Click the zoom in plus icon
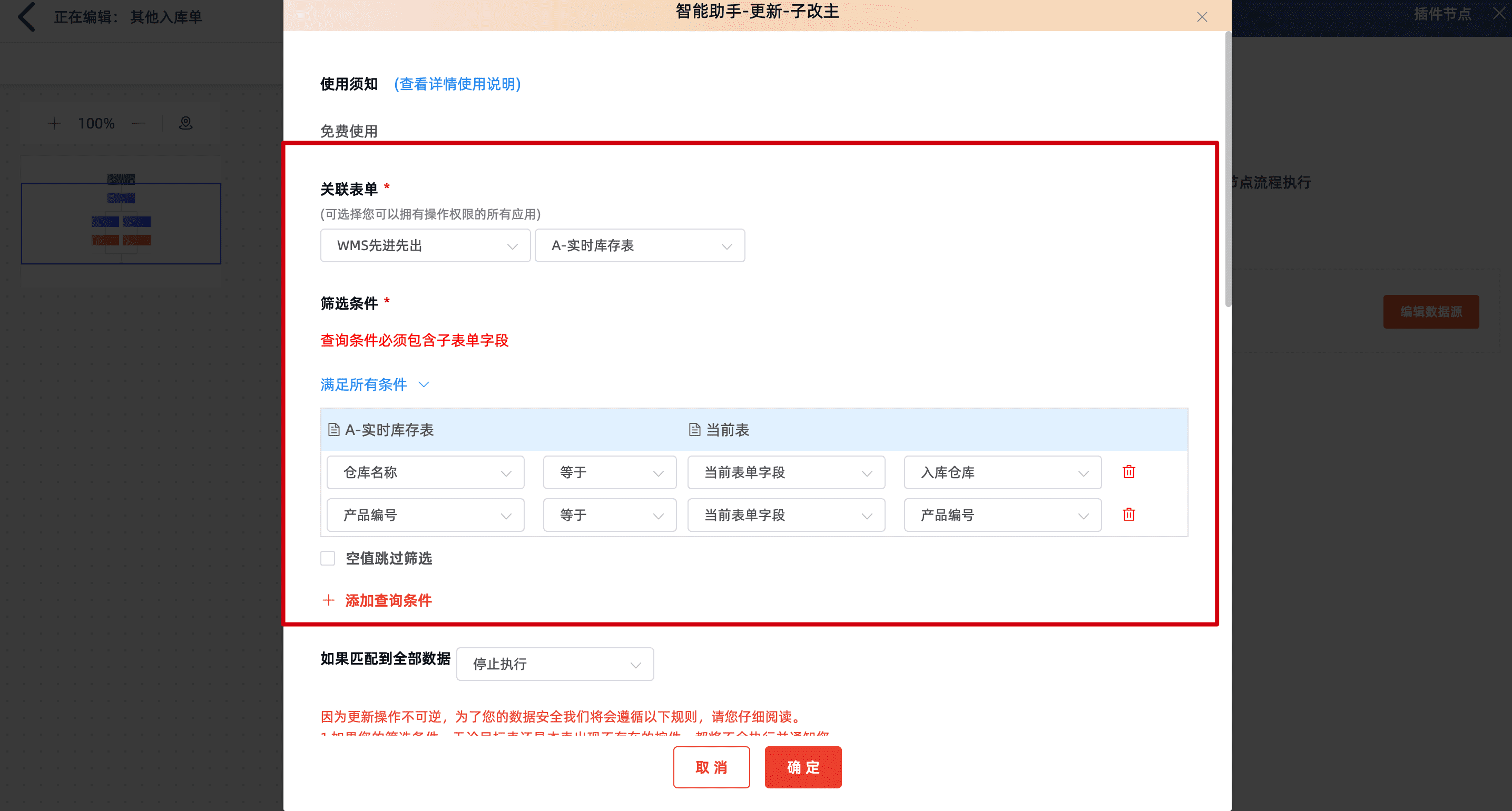Image resolution: width=1512 pixels, height=811 pixels. [x=54, y=123]
